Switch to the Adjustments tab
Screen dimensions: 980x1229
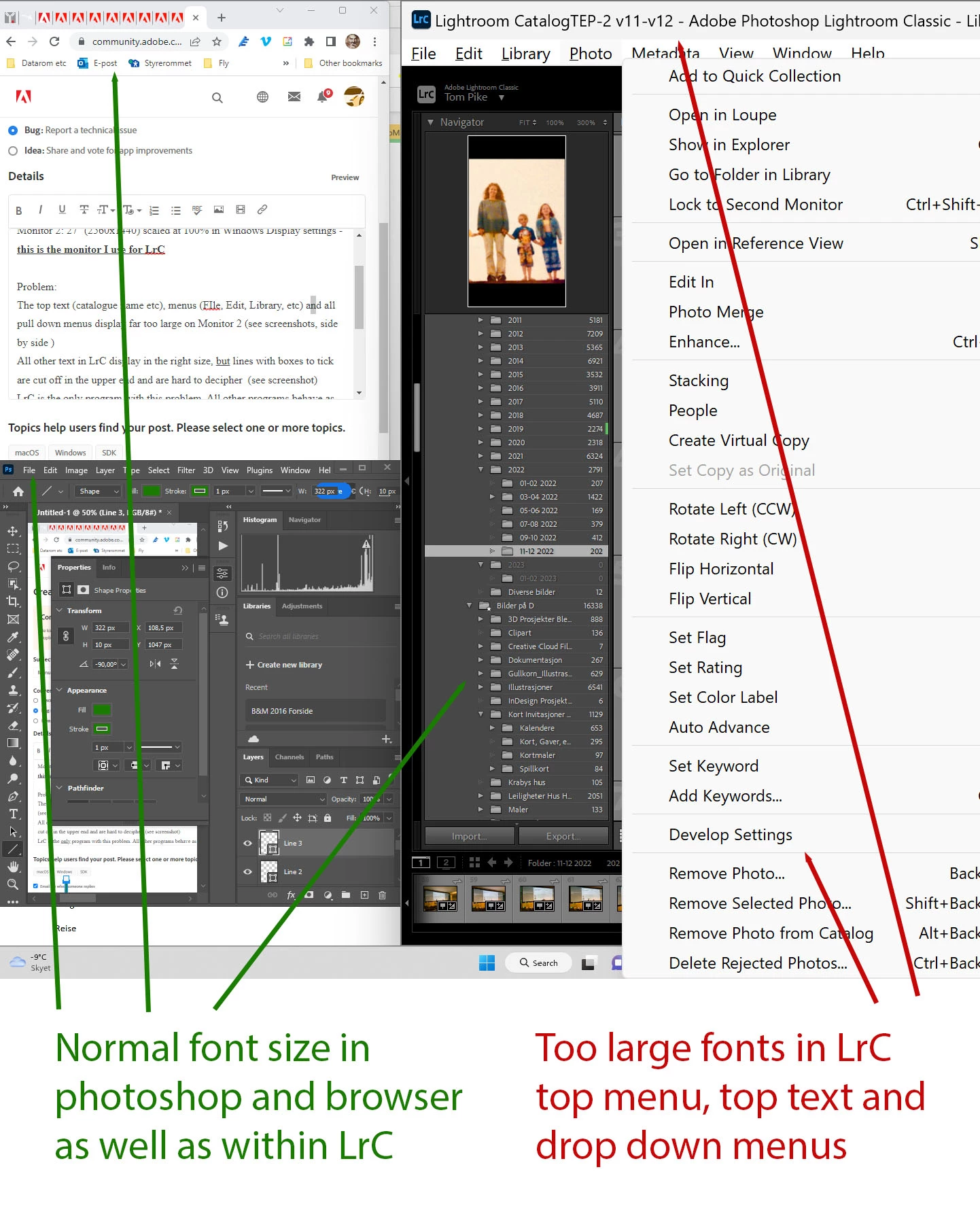pyautogui.click(x=302, y=606)
